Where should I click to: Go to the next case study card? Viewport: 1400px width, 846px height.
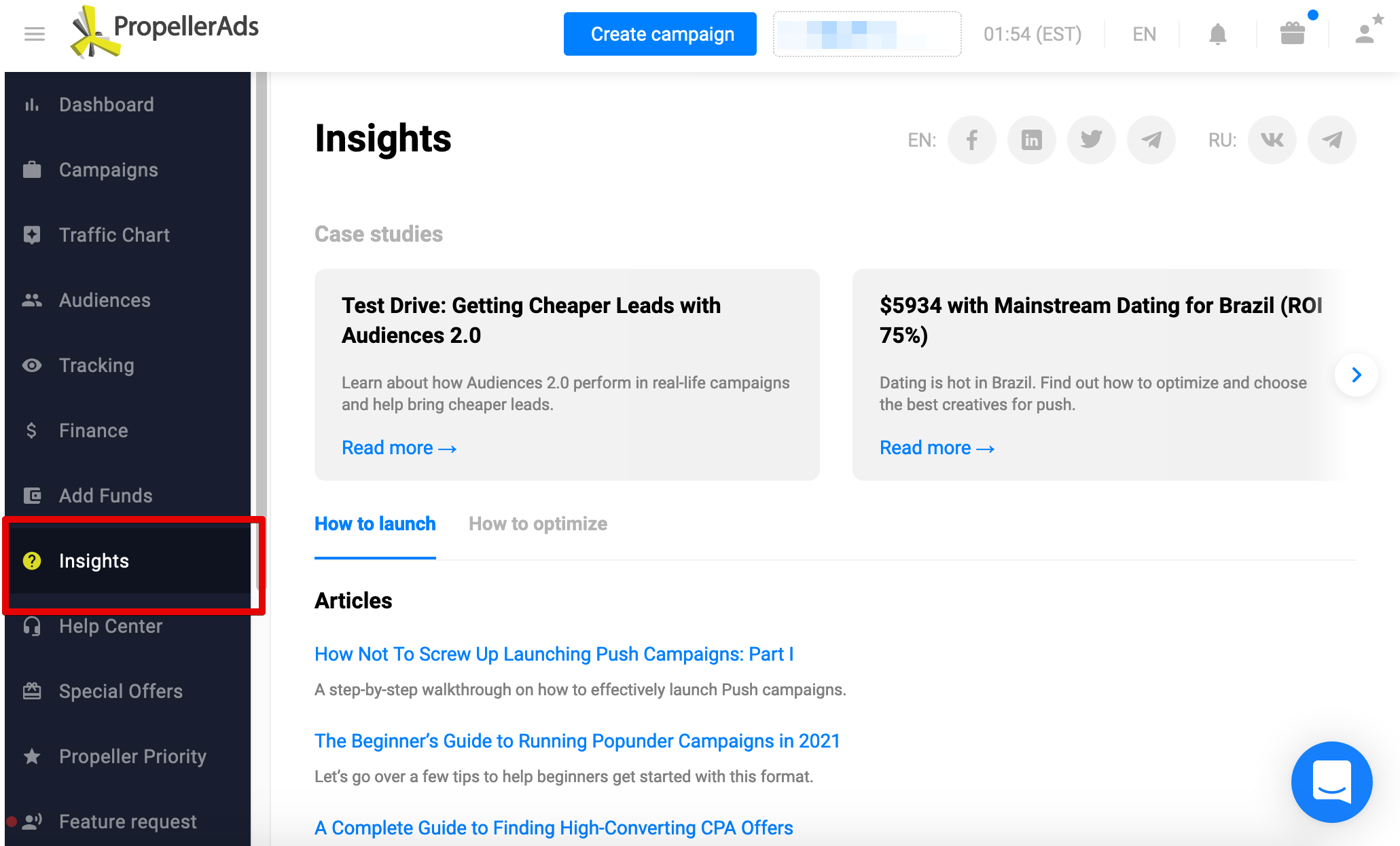click(1356, 375)
